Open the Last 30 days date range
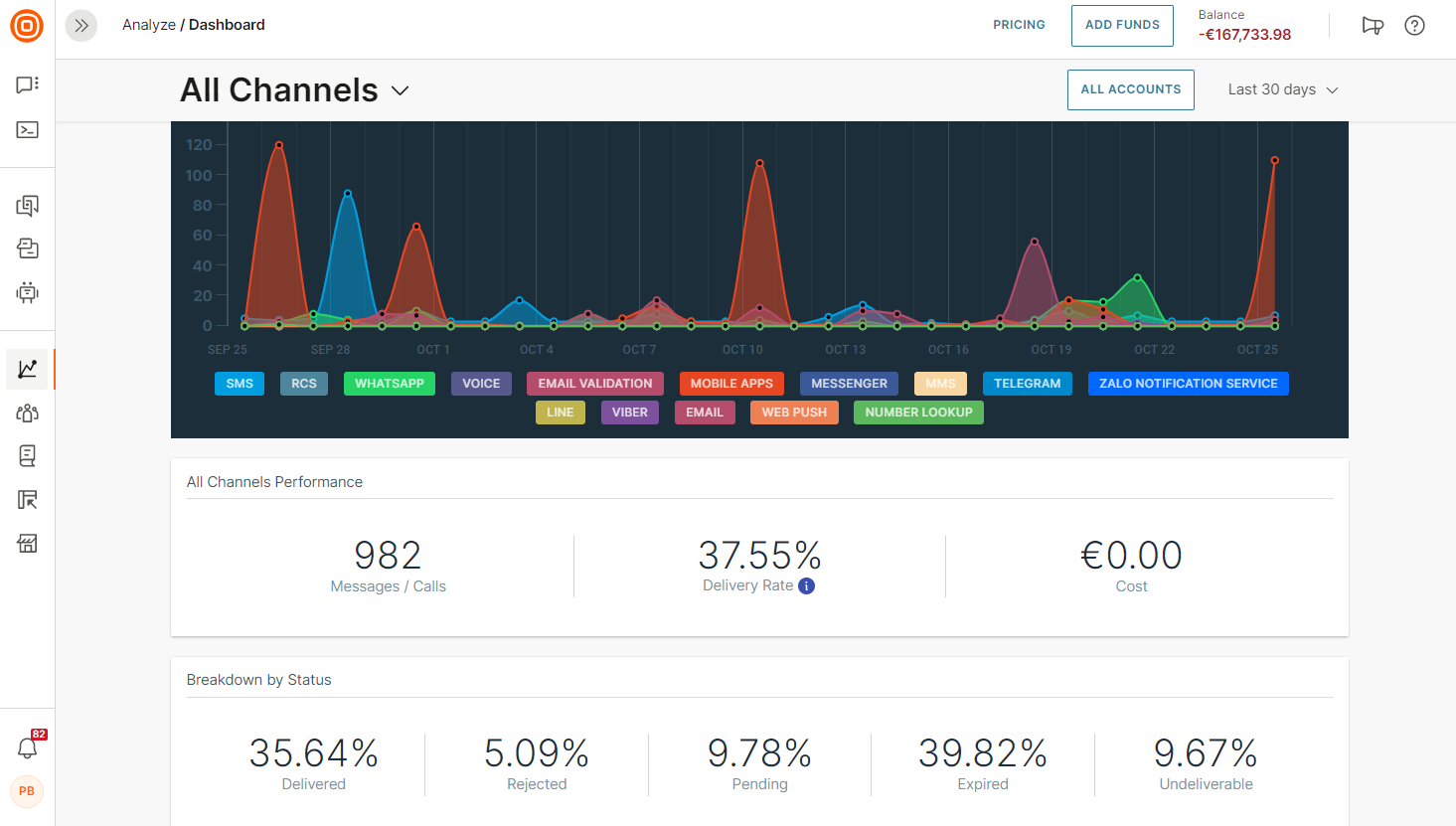1456x826 pixels. pos(1282,89)
